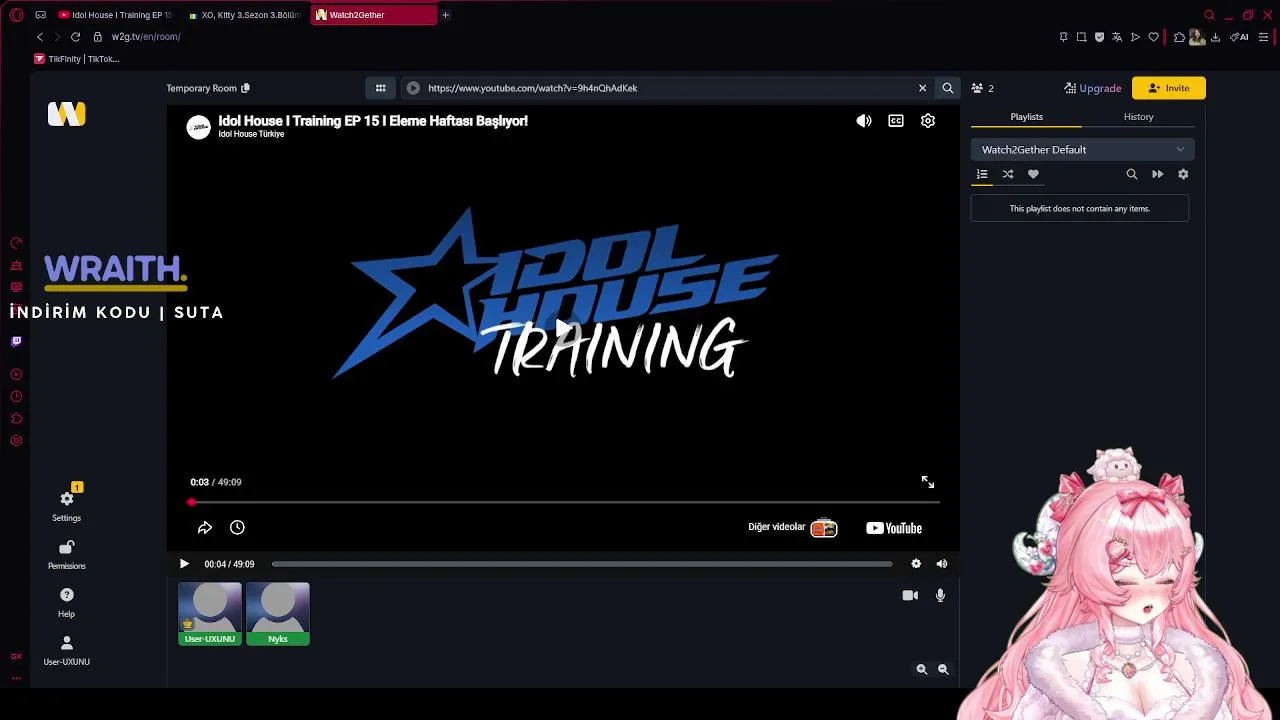The width and height of the screenshot is (1280, 720).
Task: Click the playlist heart favorites icon
Action: point(1033,174)
